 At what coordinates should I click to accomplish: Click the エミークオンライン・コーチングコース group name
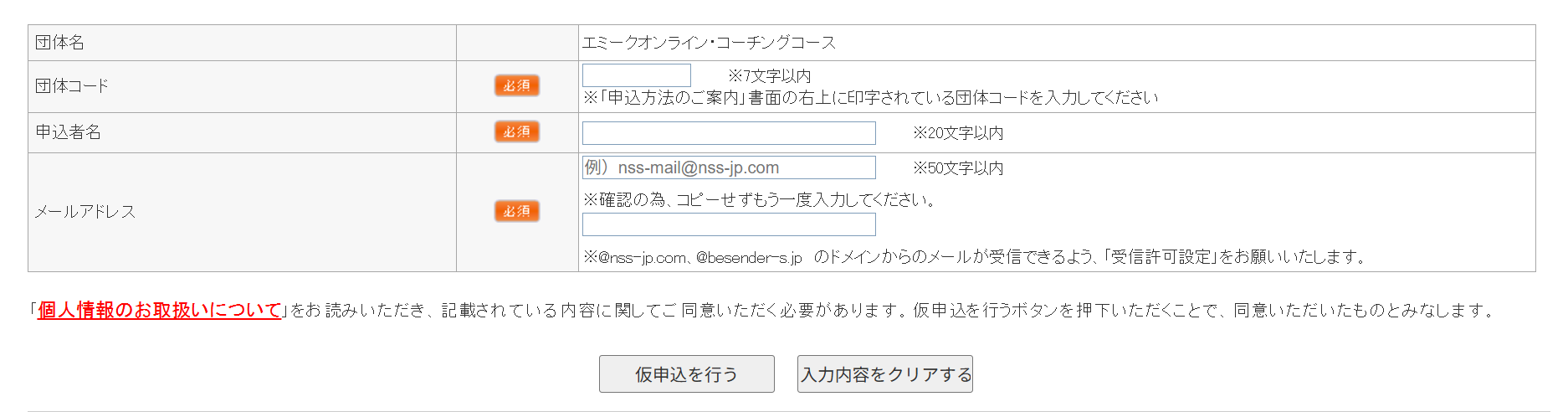(x=708, y=43)
